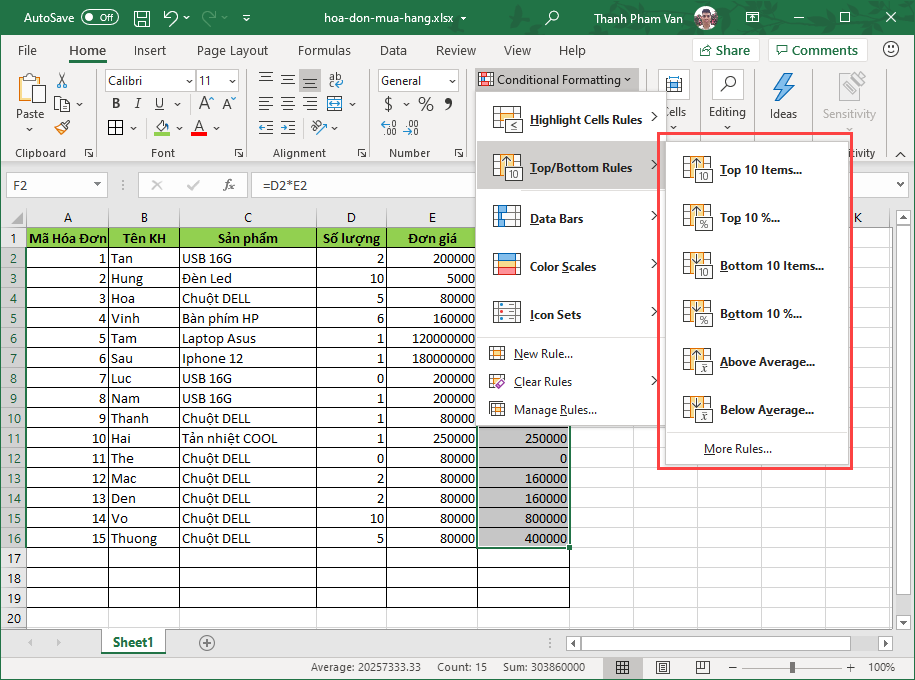
Task: Click the Decrease Indent icon
Action: [x=266, y=128]
